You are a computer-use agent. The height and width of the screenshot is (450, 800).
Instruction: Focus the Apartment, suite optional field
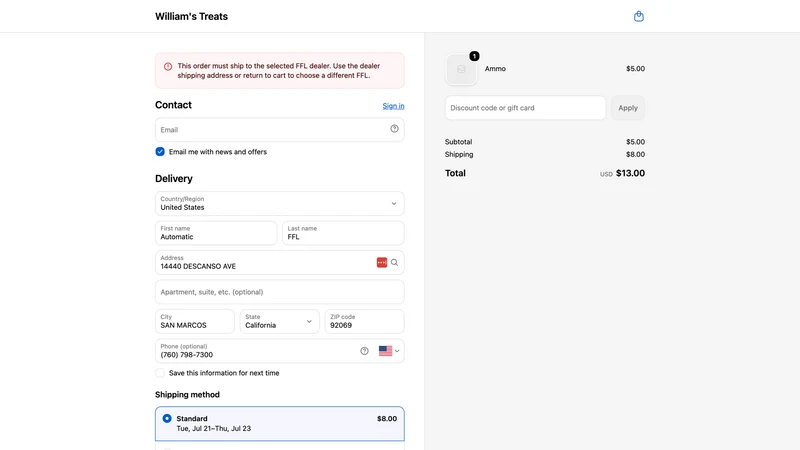280,292
